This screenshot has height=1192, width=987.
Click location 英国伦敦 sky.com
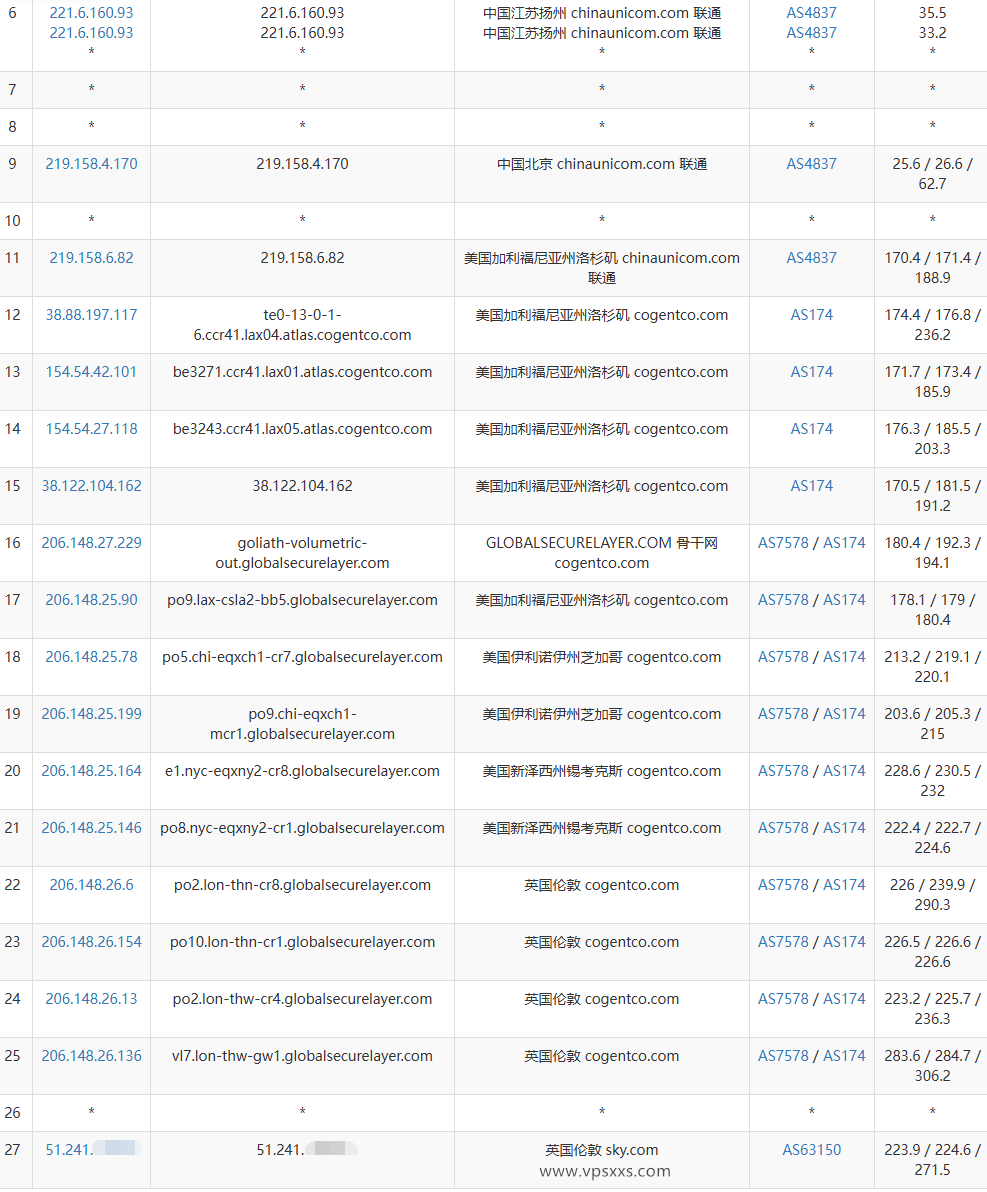coord(602,1150)
